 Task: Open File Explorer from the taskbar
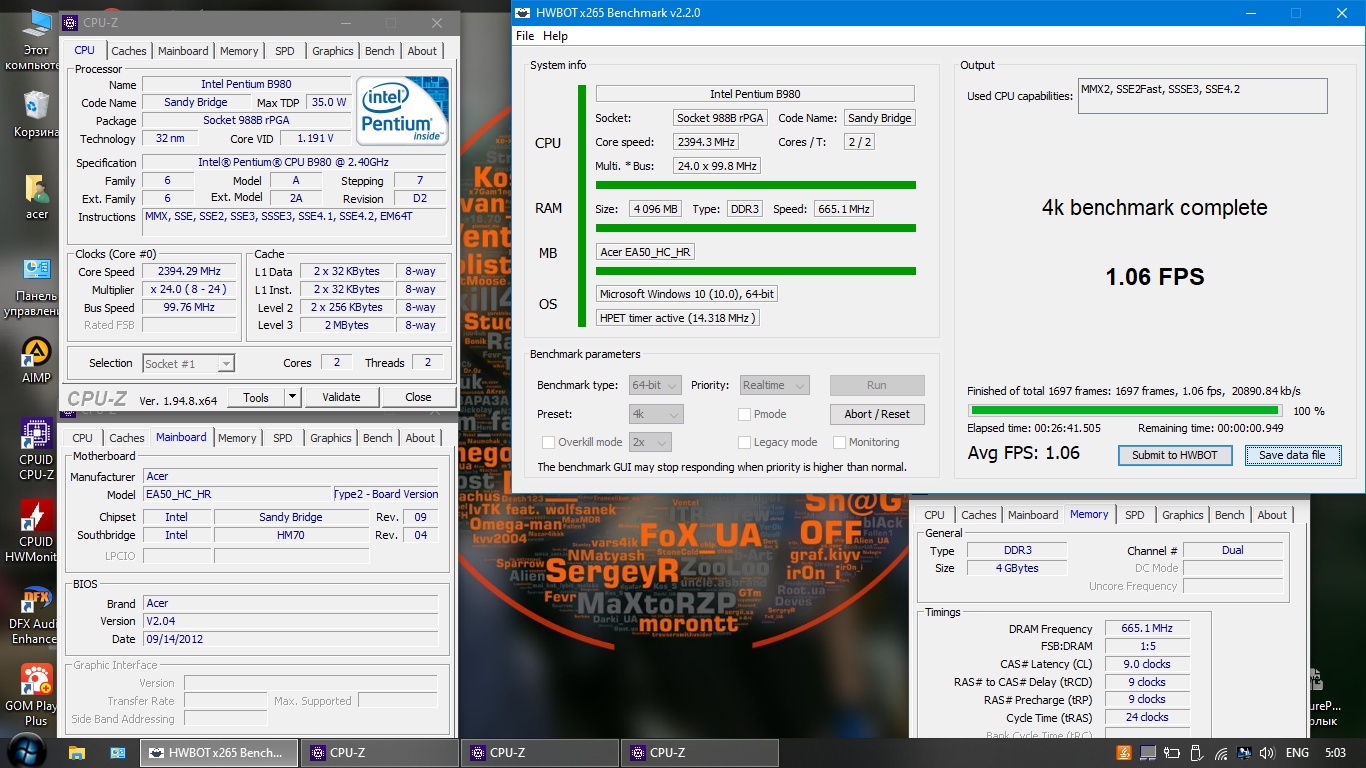(x=78, y=752)
